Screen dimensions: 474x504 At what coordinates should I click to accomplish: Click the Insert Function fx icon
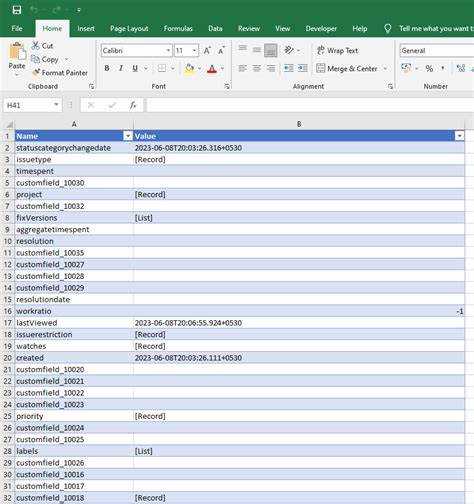[x=133, y=106]
